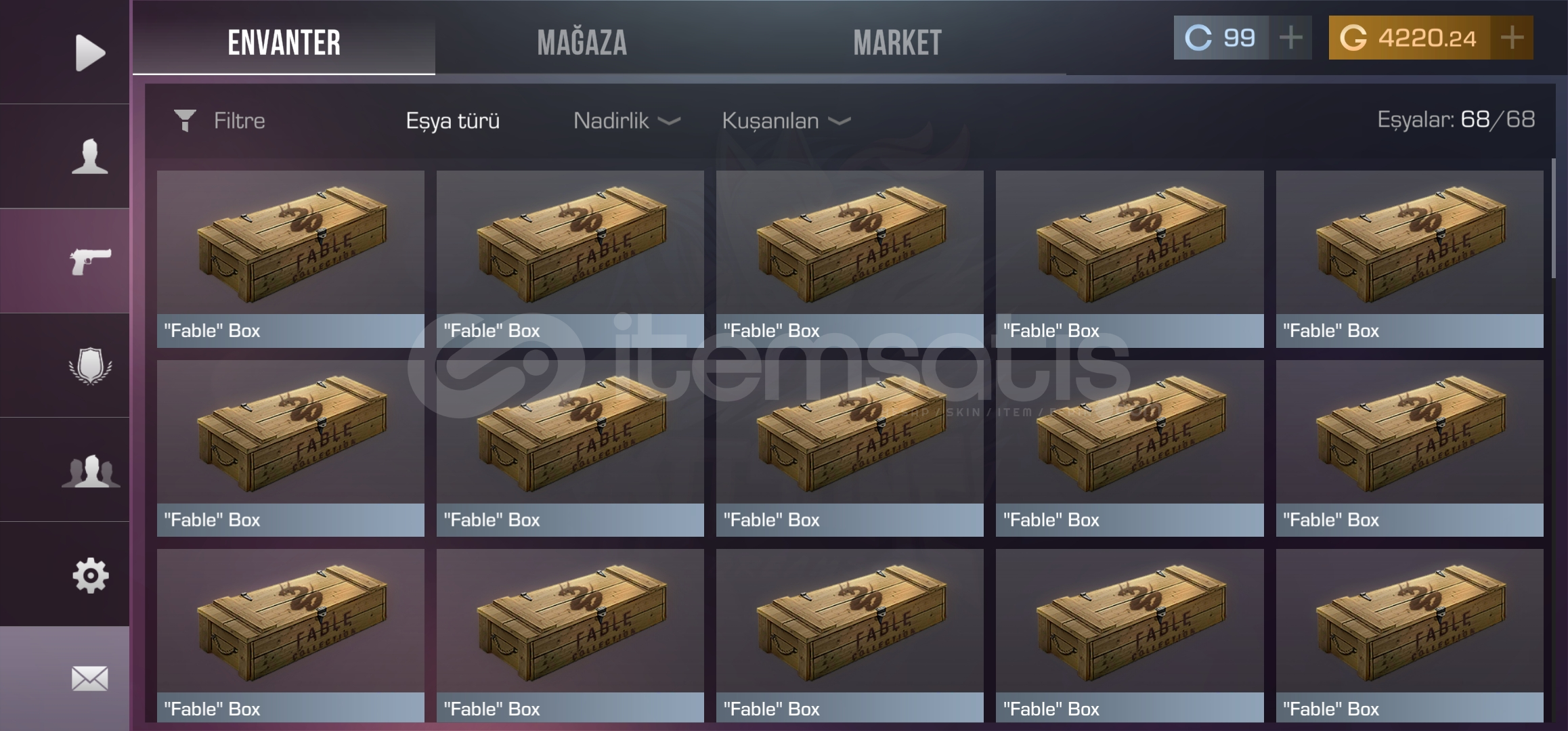Select the pistol inventory sidebar icon

90,261
